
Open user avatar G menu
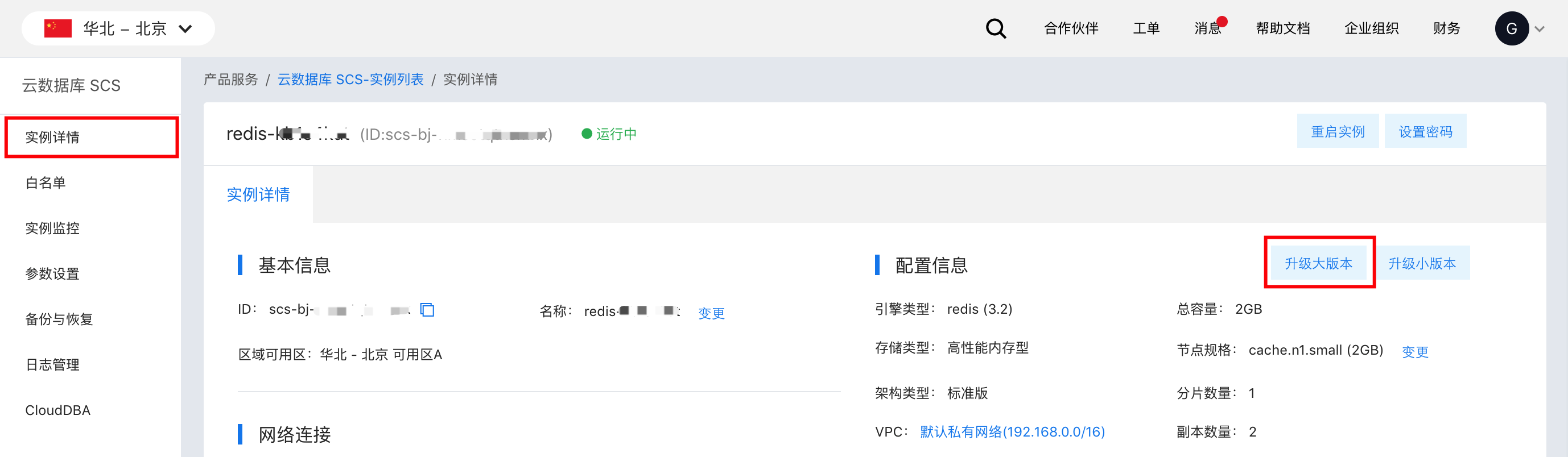point(1511,28)
